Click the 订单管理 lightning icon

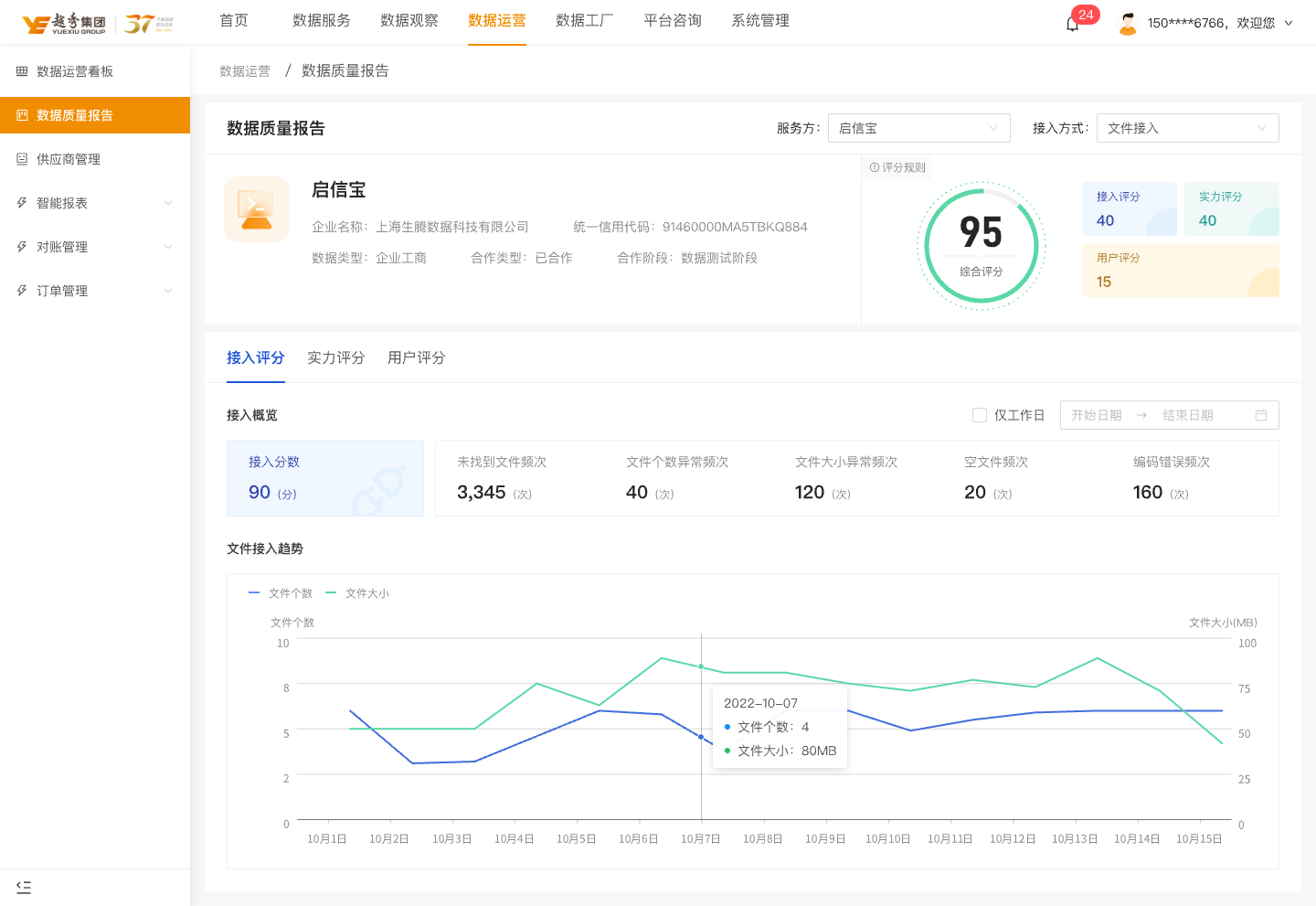pos(22,291)
